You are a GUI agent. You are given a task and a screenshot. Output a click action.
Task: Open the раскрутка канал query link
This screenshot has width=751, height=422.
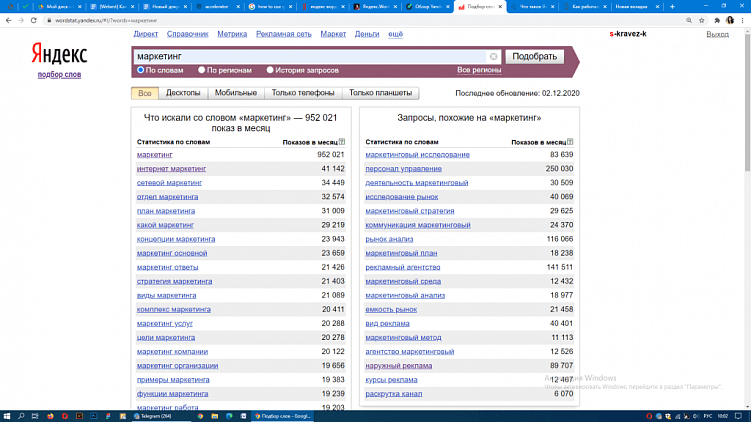[x=394, y=394]
